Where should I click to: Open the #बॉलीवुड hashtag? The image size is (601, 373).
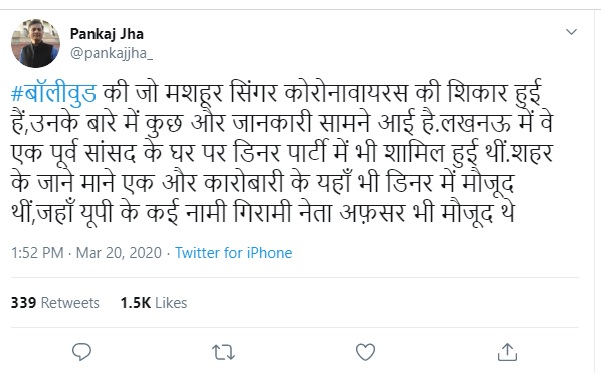pyautogui.click(x=54, y=93)
